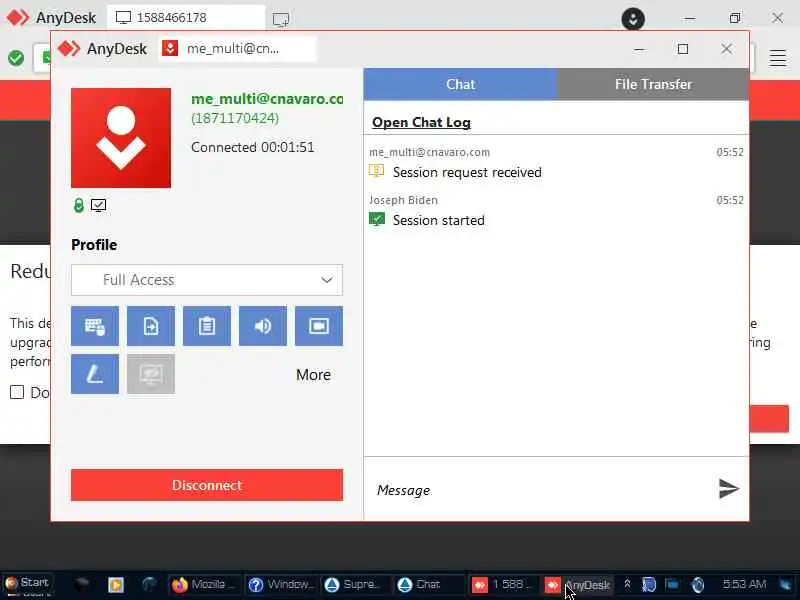Click the monitor checkmark status icon
This screenshot has height=600, width=800.
click(98, 206)
